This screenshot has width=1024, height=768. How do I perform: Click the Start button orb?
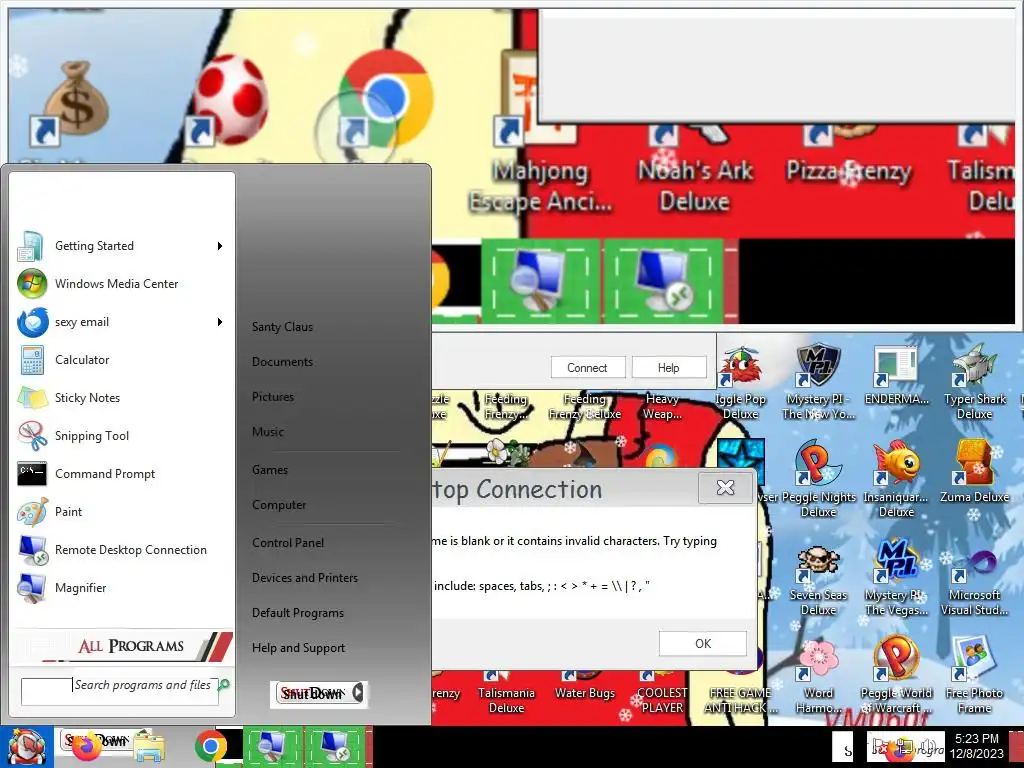[x=26, y=747]
